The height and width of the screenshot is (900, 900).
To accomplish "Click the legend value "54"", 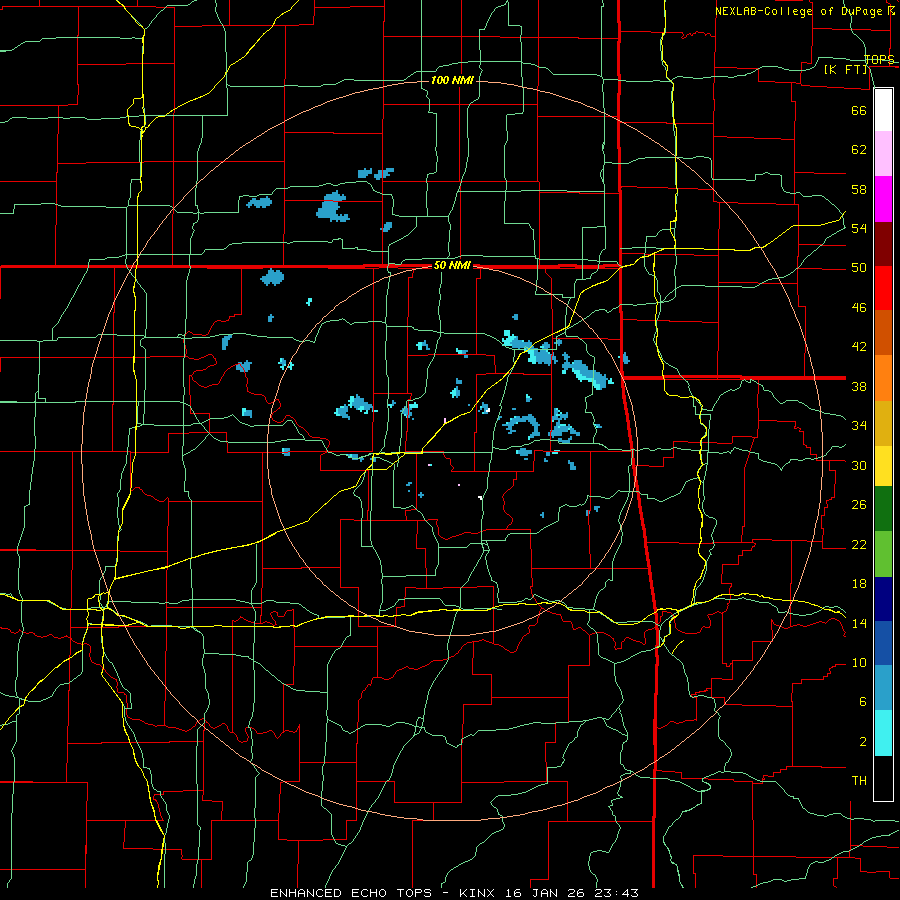I will (859, 228).
